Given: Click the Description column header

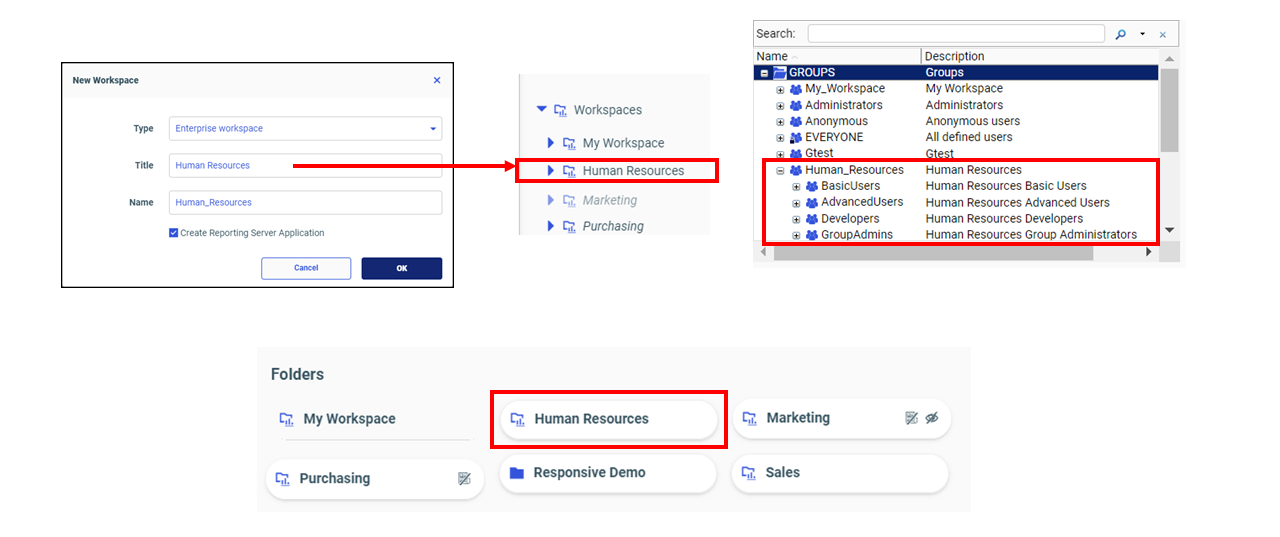Looking at the screenshot, I should click(954, 56).
